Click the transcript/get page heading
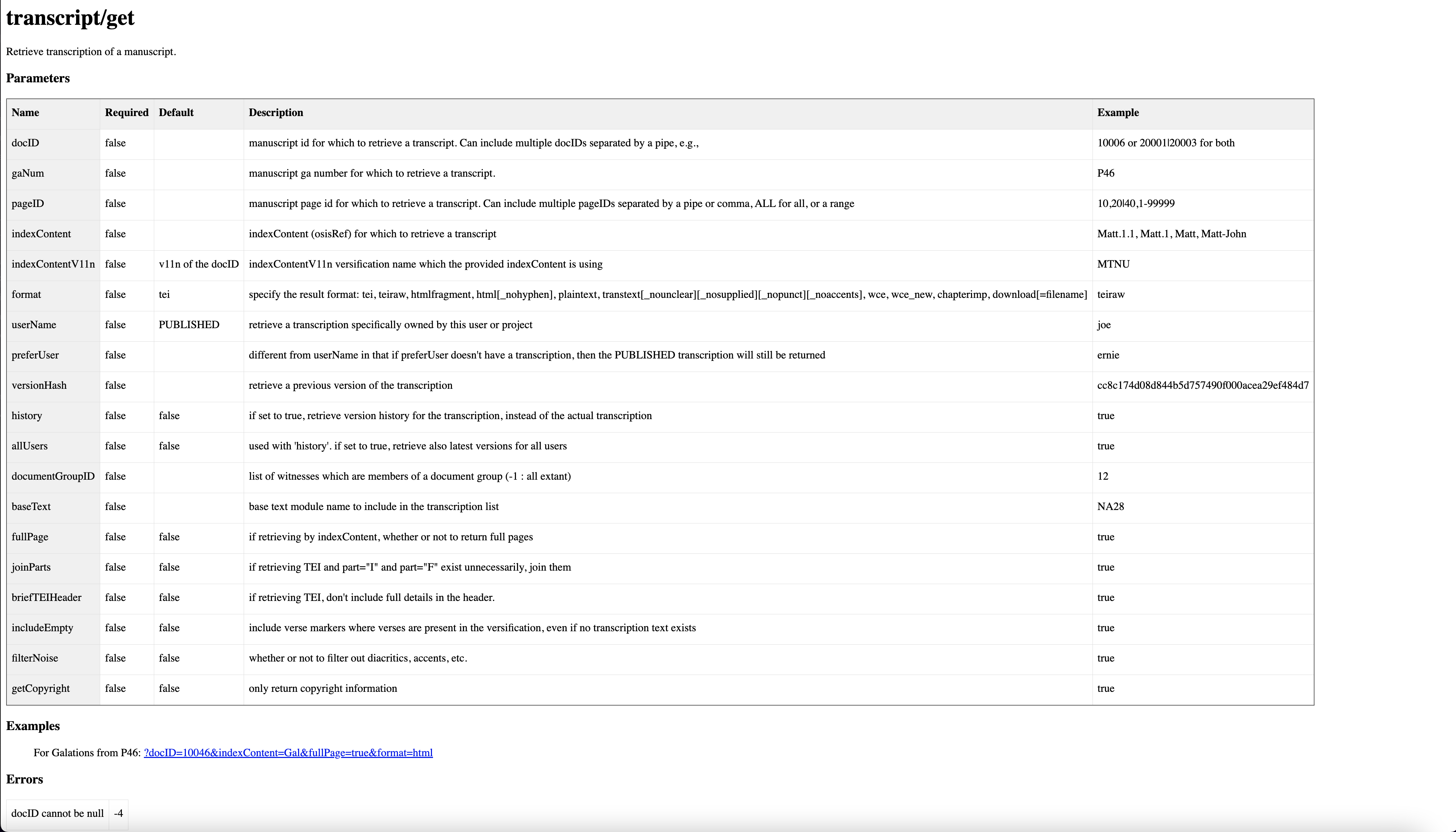 tap(70, 18)
